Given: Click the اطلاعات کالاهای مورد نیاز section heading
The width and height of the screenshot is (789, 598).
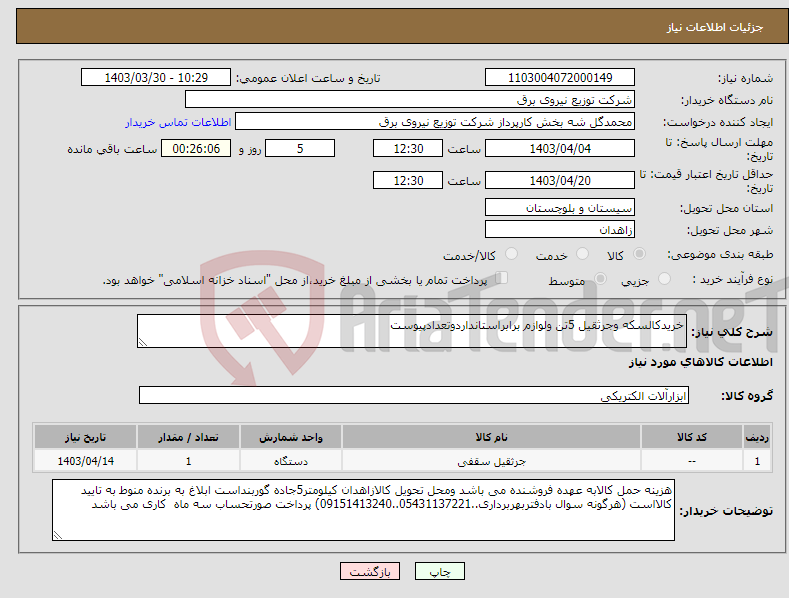Looking at the screenshot, I should click(700, 362).
